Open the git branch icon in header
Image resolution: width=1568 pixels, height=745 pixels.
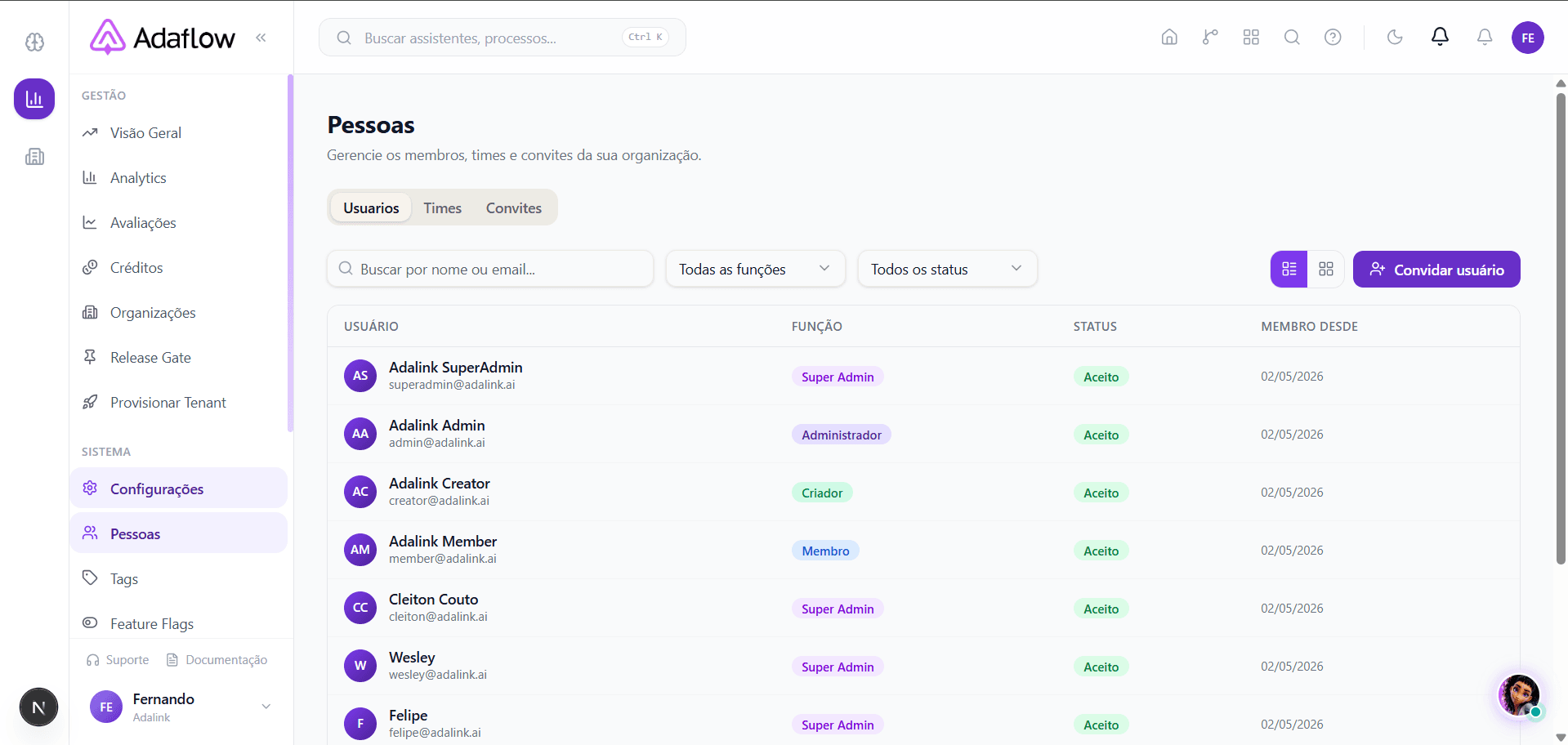pos(1210,38)
